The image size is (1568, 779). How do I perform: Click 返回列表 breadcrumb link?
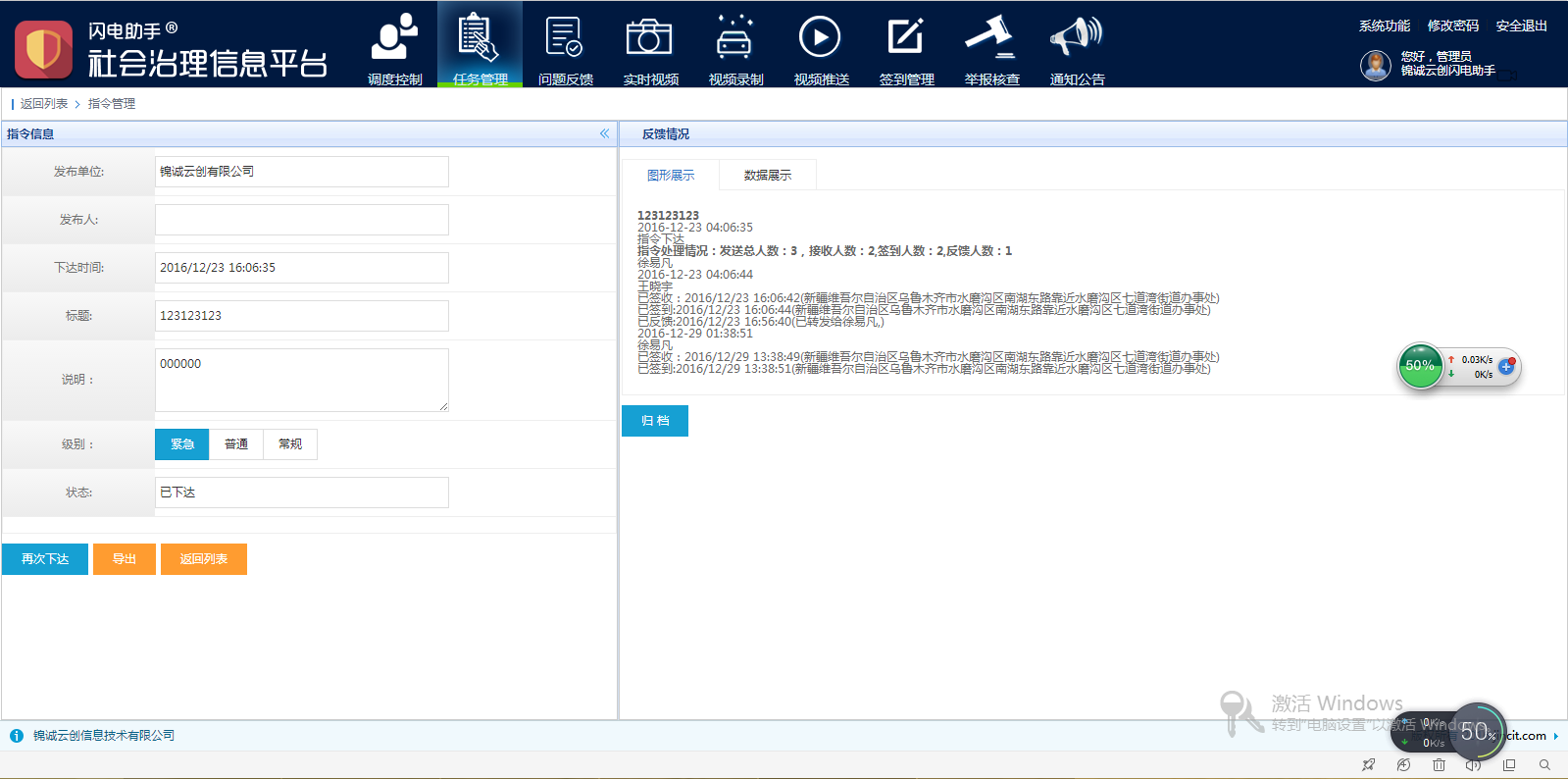(44, 104)
